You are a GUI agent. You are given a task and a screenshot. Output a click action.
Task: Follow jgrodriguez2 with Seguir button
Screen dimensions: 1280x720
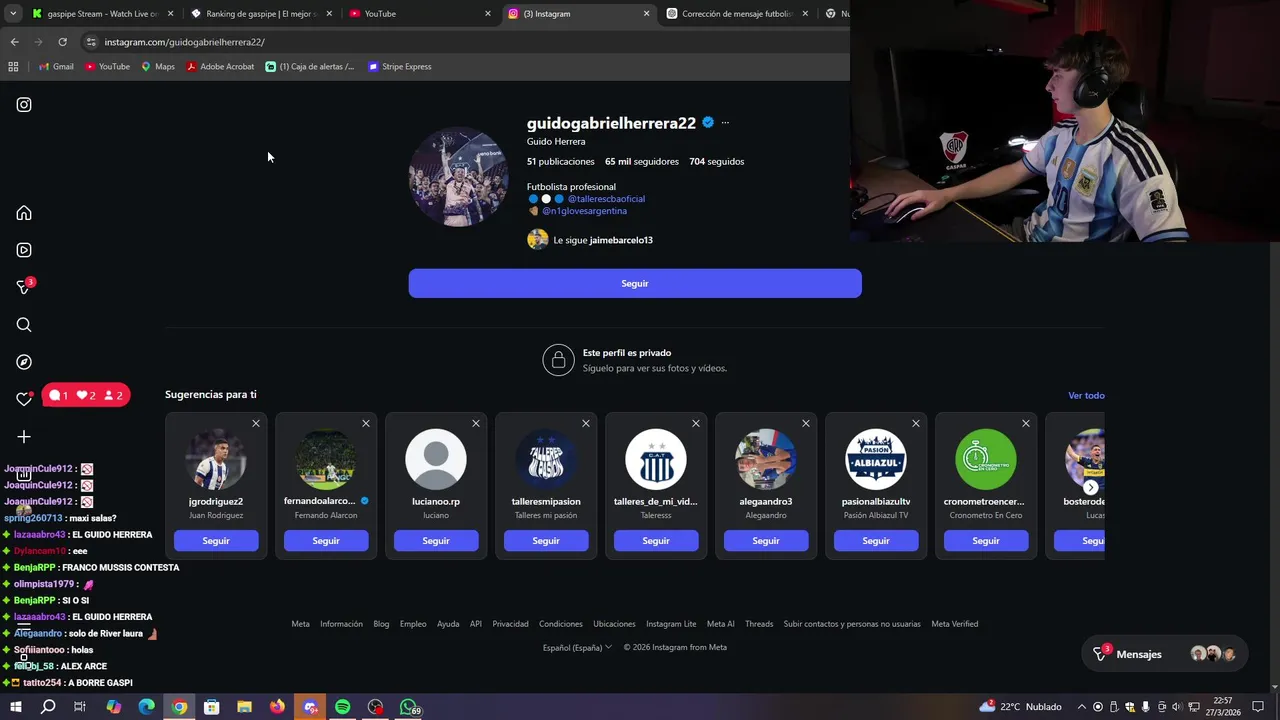tap(216, 541)
